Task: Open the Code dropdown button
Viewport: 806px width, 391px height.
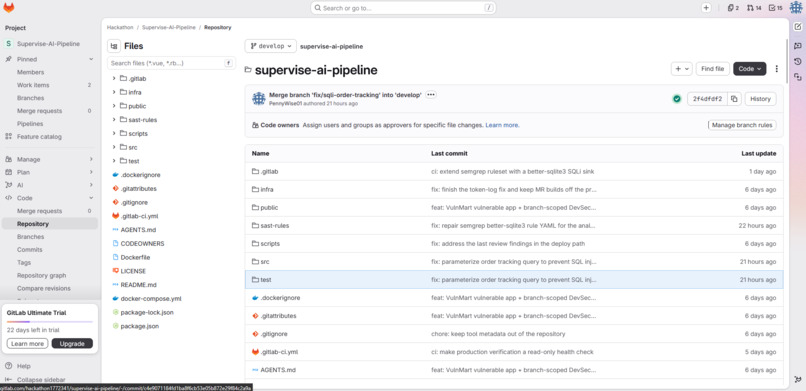Action: click(x=749, y=69)
